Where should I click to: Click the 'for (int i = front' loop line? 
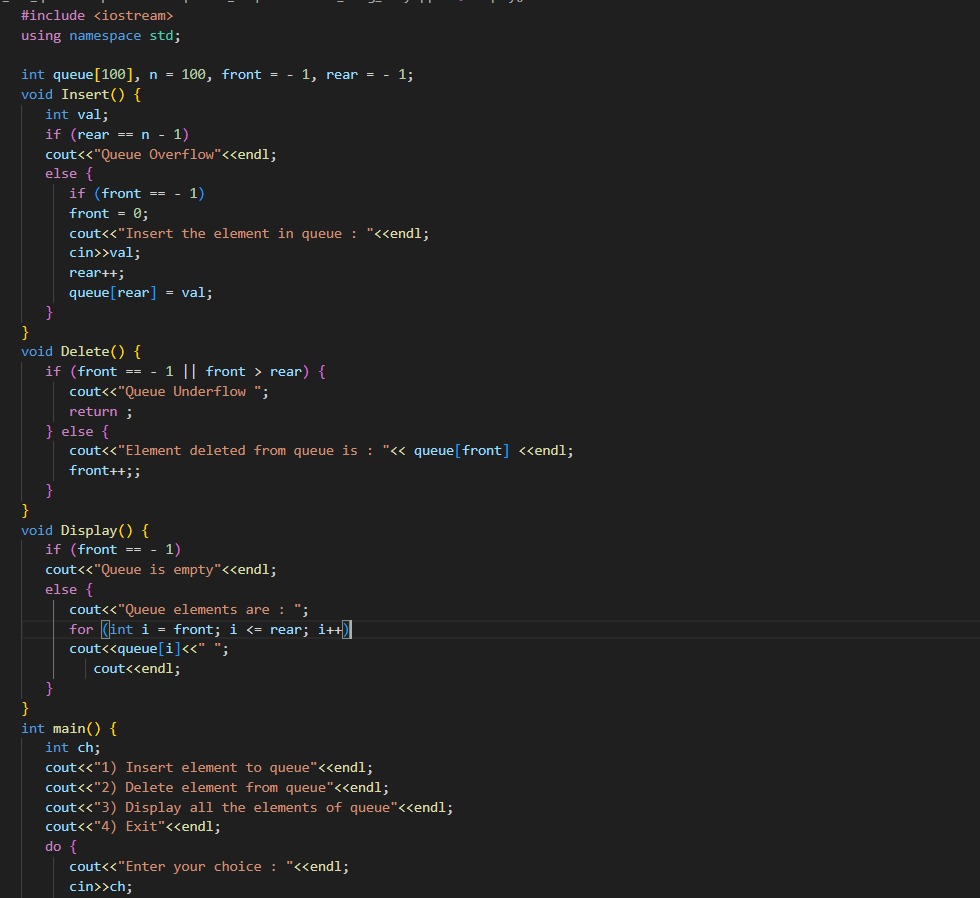[x=211, y=629]
